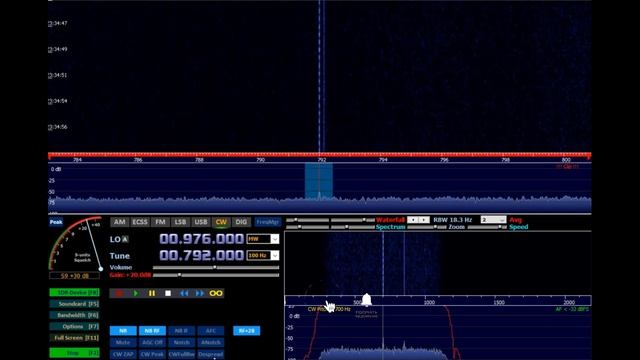Toggle the ANotch button
The height and width of the screenshot is (360, 640).
211,342
